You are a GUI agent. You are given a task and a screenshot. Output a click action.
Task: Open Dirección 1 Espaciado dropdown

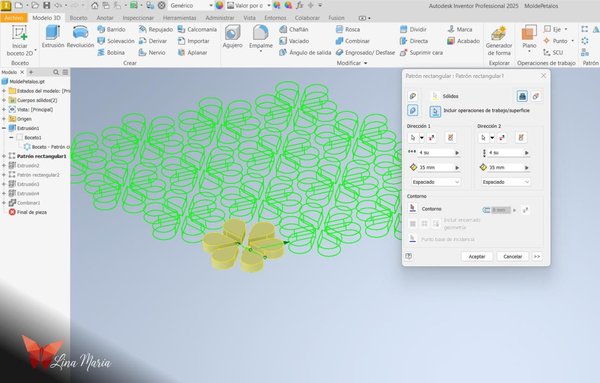[x=435, y=182]
